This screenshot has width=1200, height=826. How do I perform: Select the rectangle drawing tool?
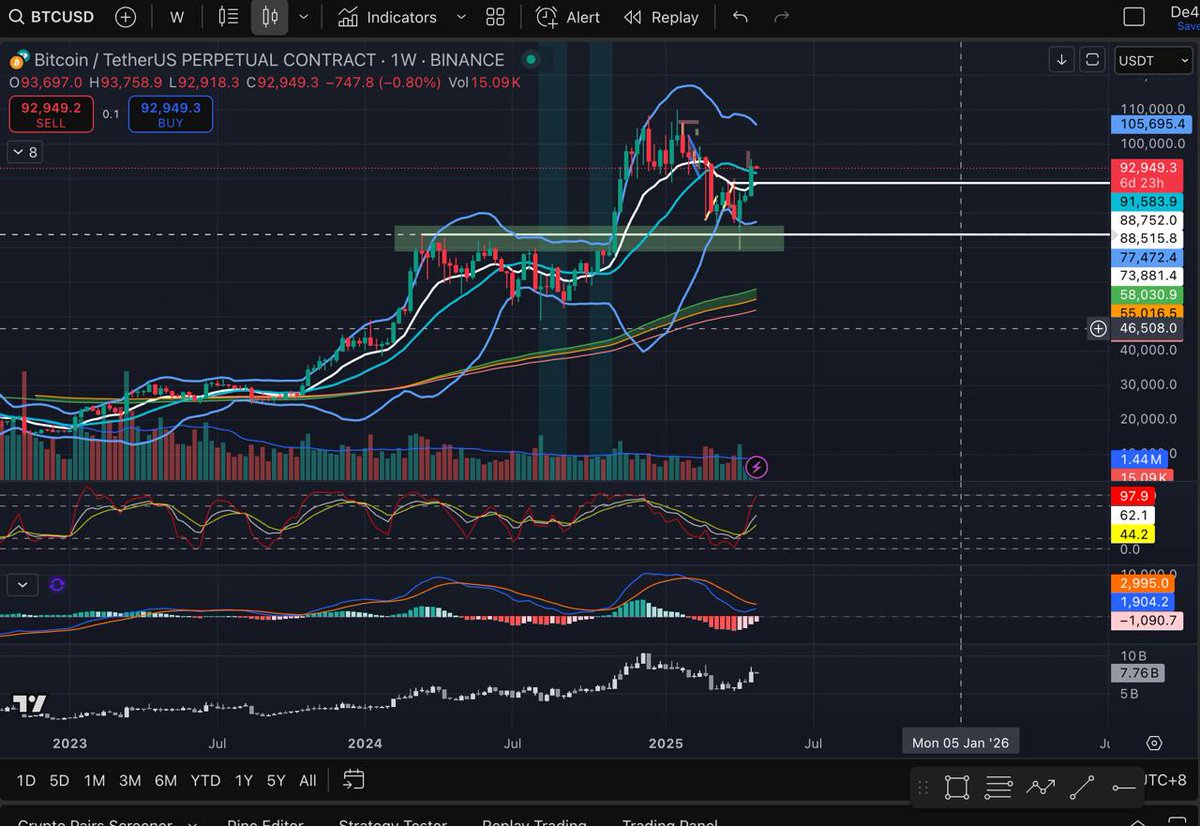click(x=957, y=788)
